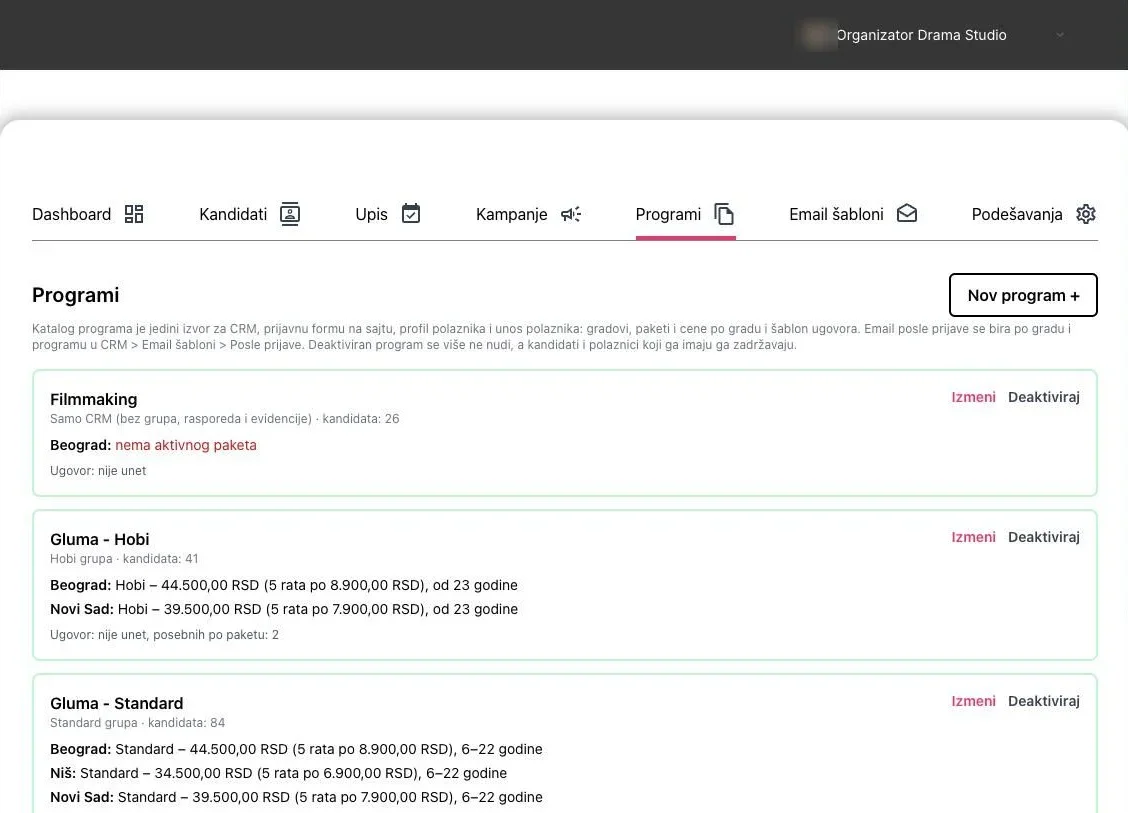This screenshot has height=813, width=1128.
Task: Click the Gluma - Hobi program title
Action: pos(99,540)
